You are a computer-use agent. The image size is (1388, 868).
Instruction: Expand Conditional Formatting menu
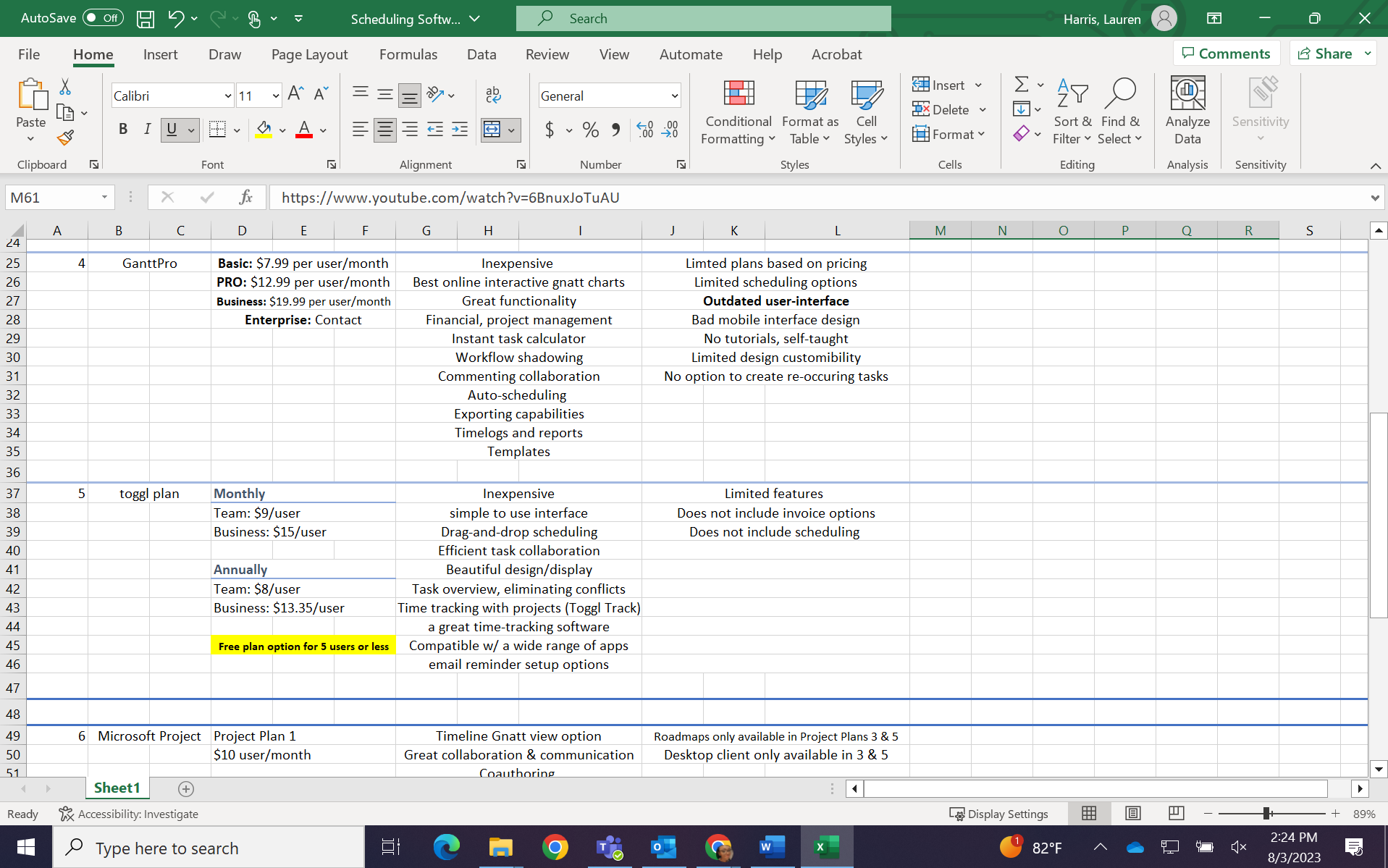pyautogui.click(x=739, y=111)
